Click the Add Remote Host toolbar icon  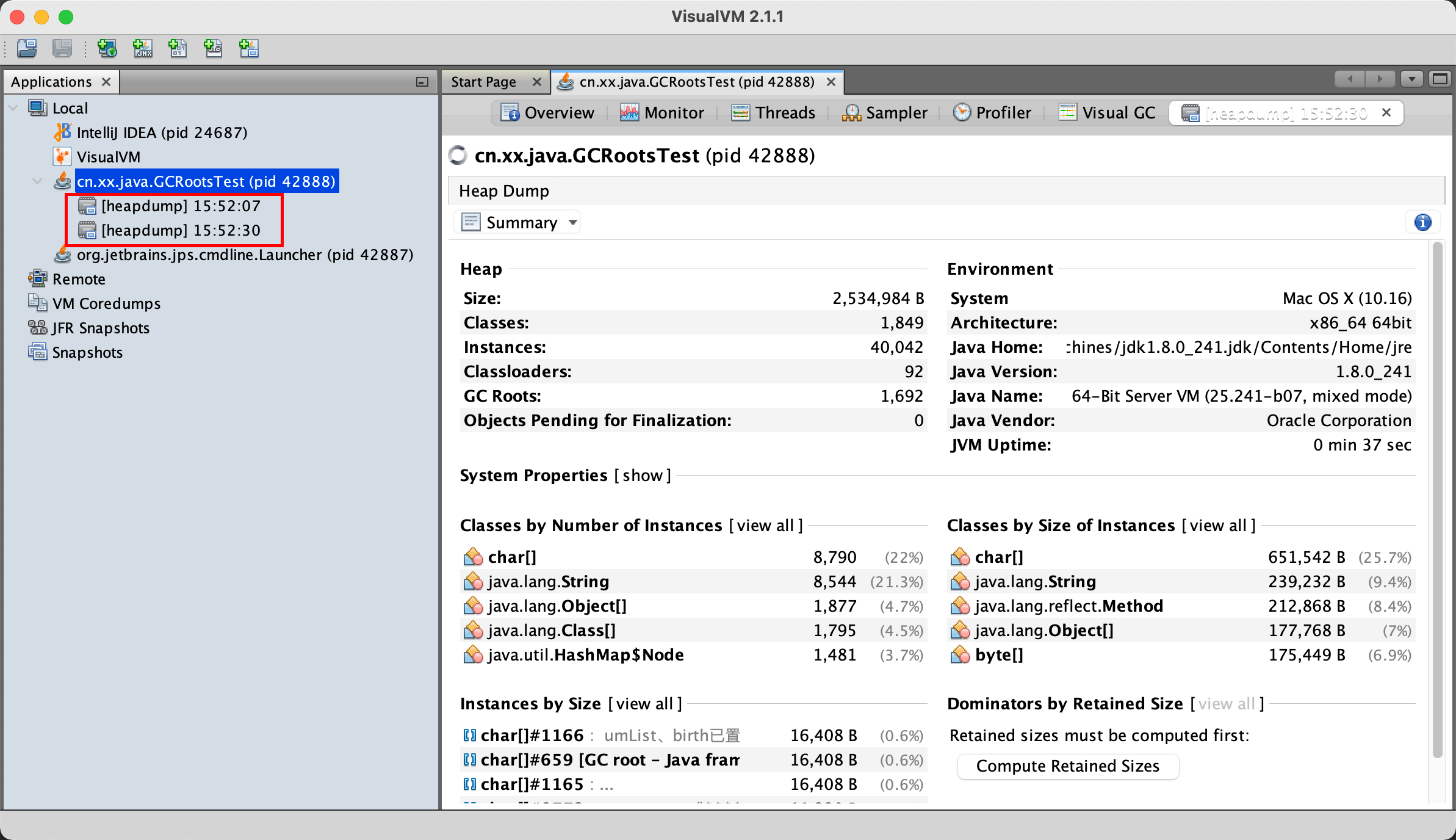pos(107,48)
